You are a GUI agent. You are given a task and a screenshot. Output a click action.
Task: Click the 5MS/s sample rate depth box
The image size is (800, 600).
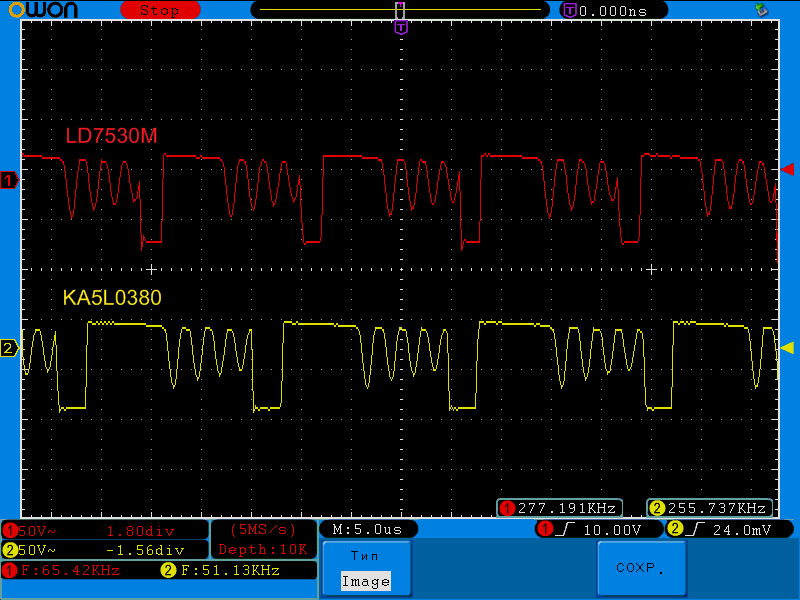pyautogui.click(x=264, y=539)
